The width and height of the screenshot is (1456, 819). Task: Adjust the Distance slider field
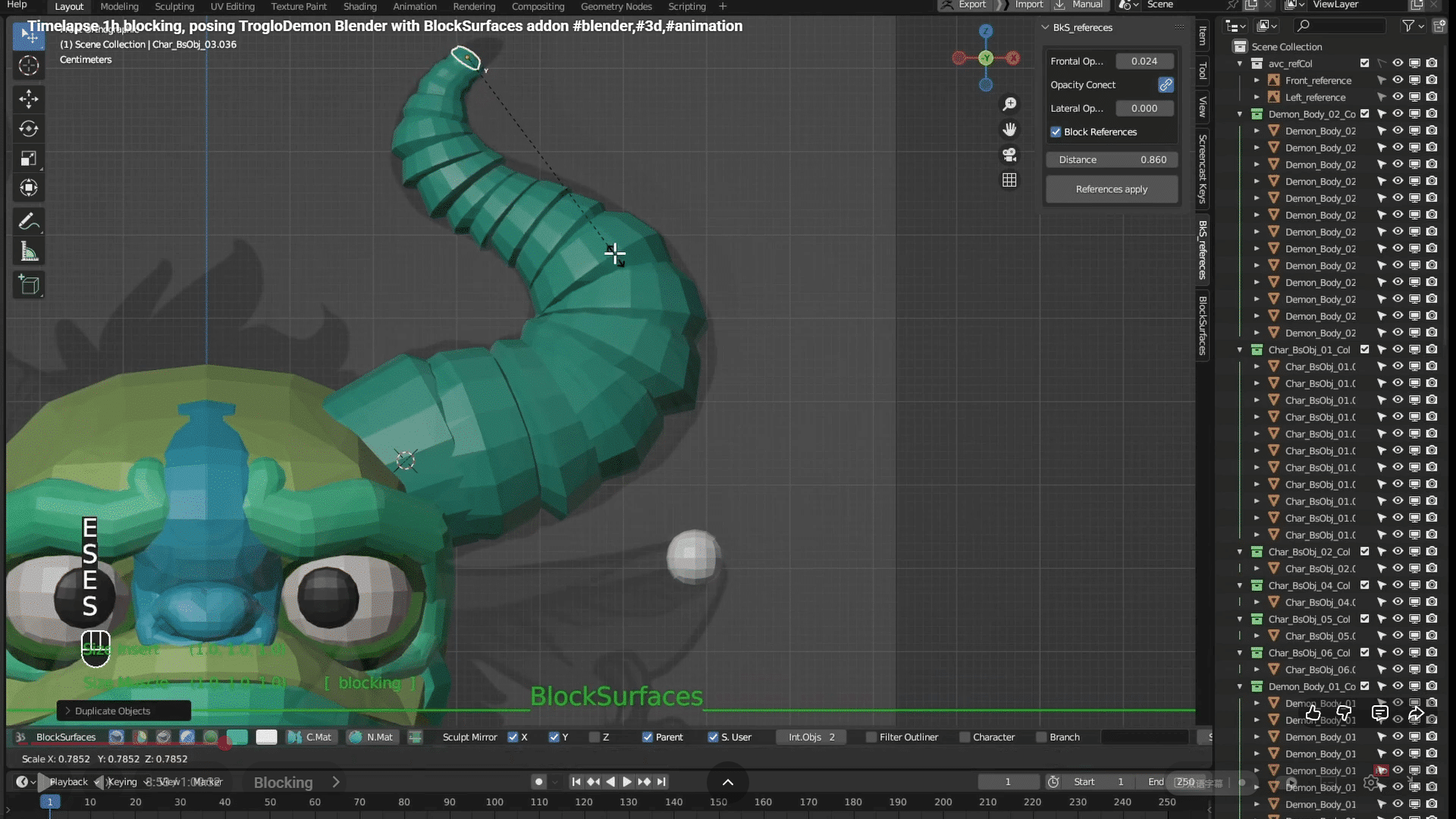(x=1112, y=160)
